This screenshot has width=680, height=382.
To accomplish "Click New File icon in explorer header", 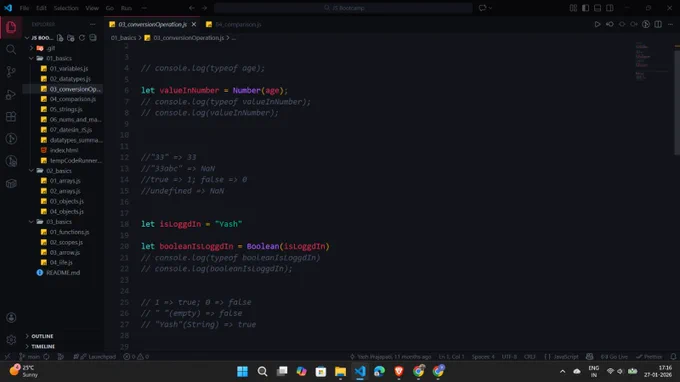I will click(60, 38).
